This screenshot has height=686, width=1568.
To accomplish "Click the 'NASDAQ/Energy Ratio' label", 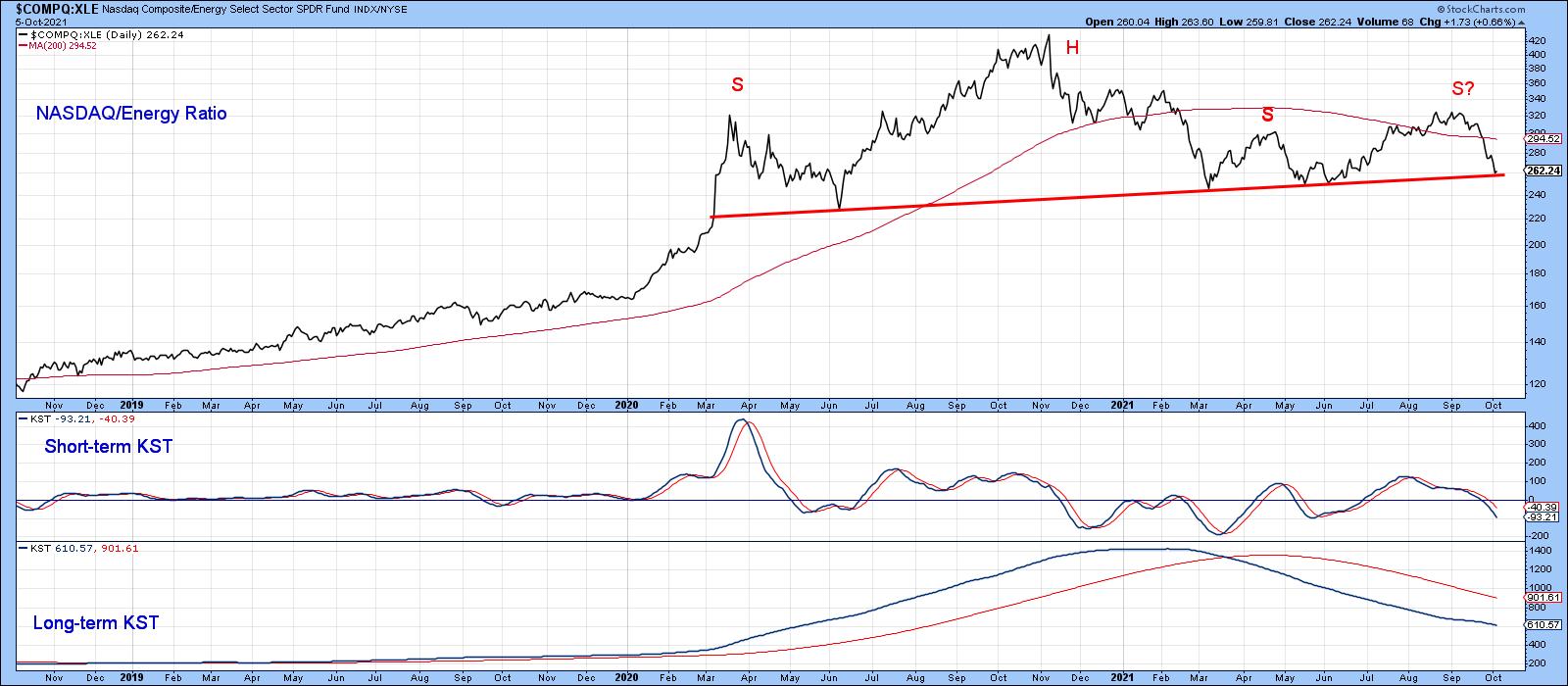I will 131,114.
